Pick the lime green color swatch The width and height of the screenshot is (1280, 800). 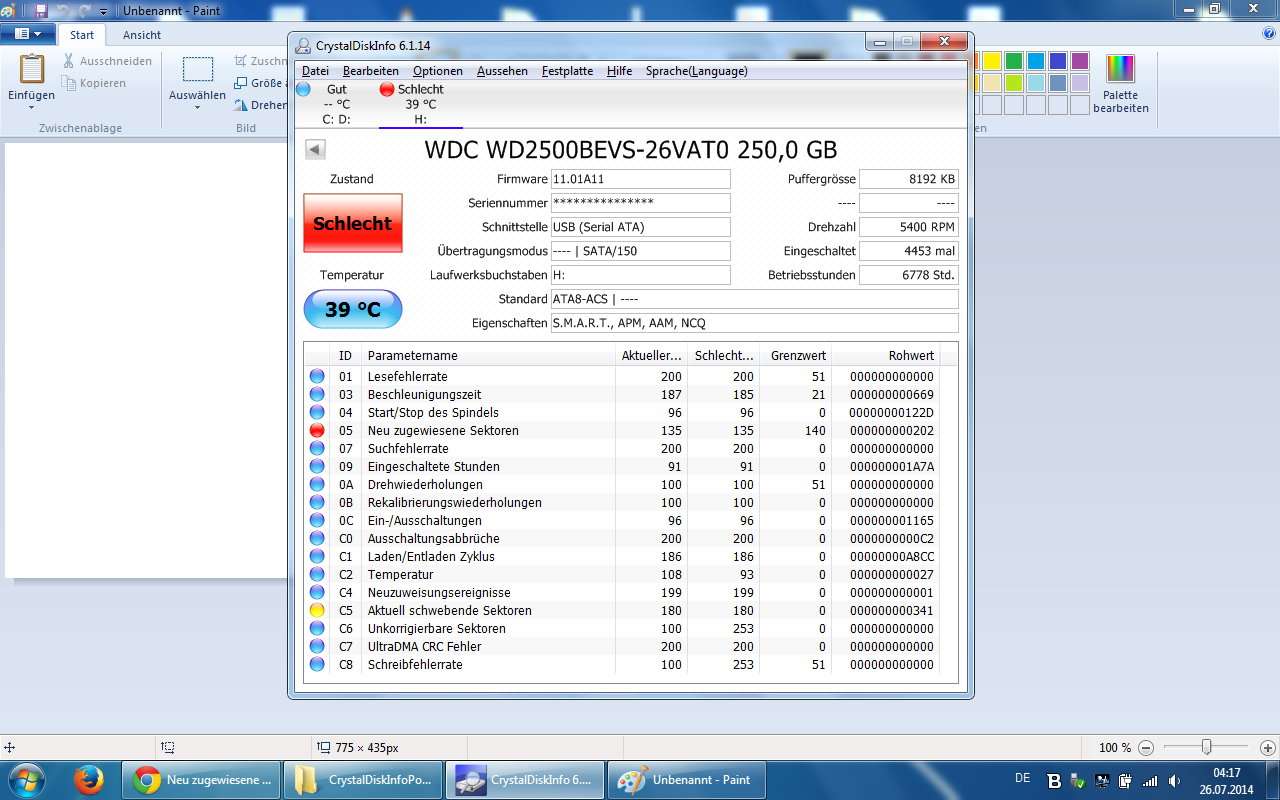[x=1013, y=83]
